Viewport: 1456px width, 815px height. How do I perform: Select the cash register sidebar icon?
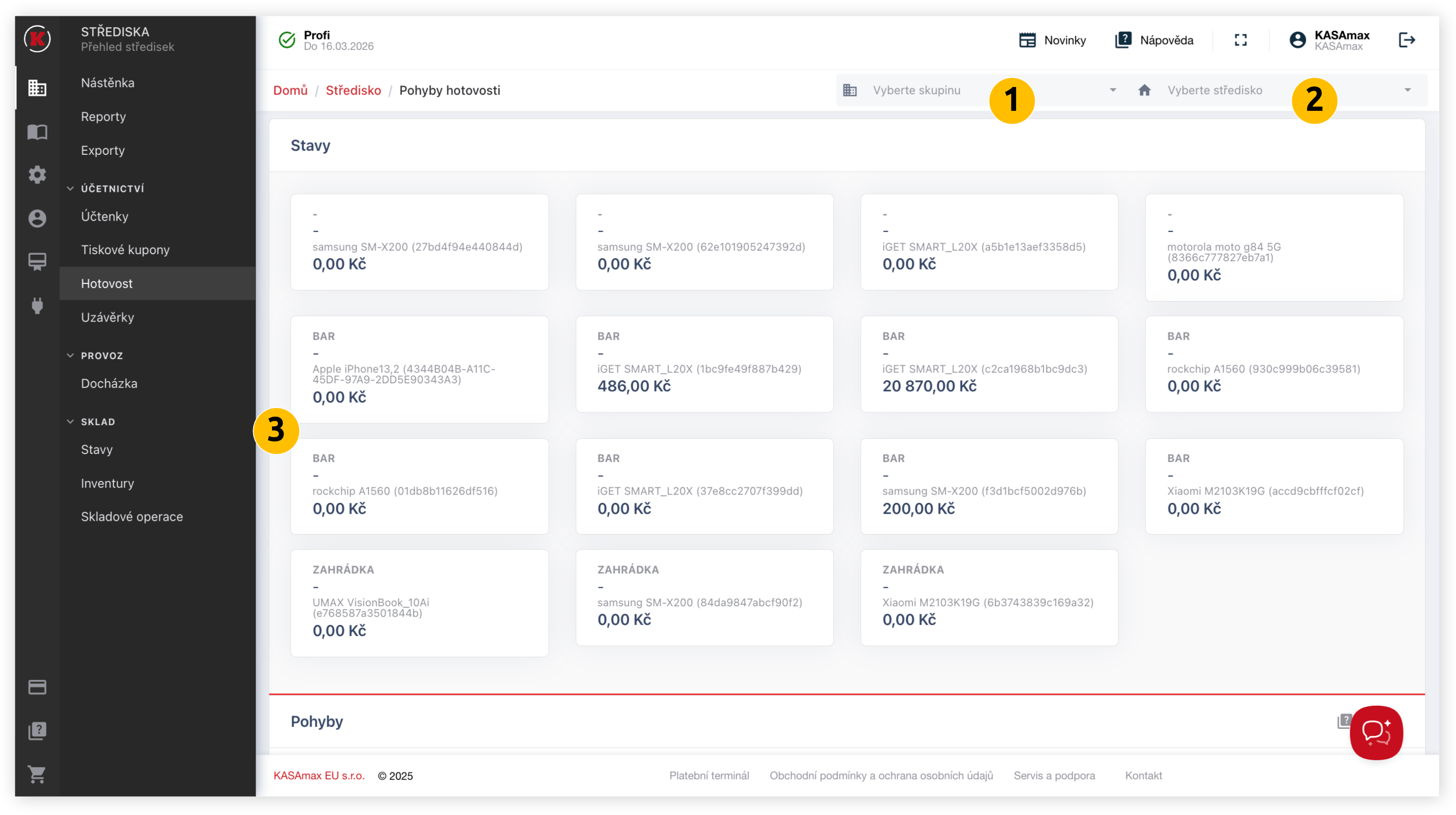point(37,262)
